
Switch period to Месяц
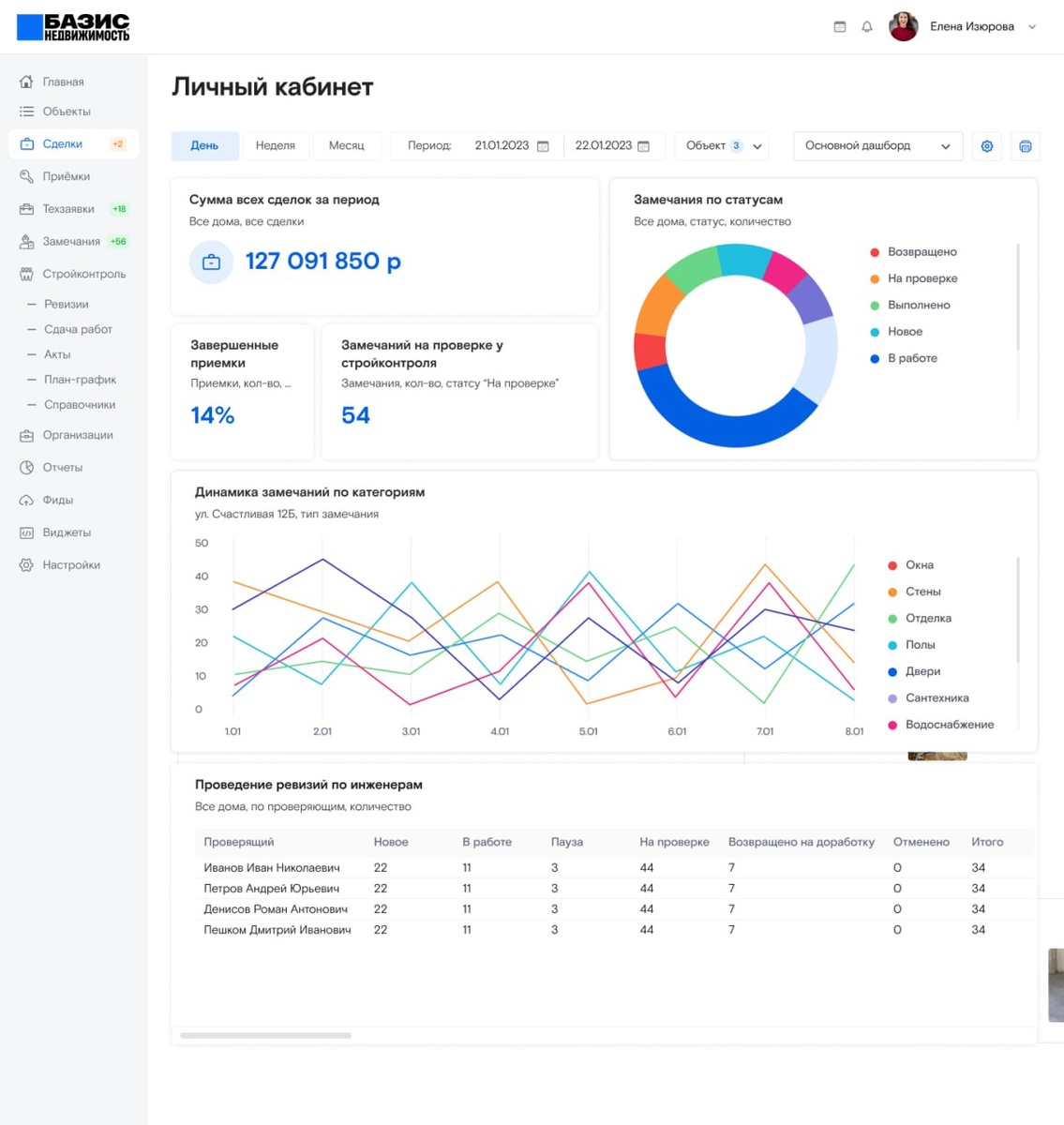(347, 146)
